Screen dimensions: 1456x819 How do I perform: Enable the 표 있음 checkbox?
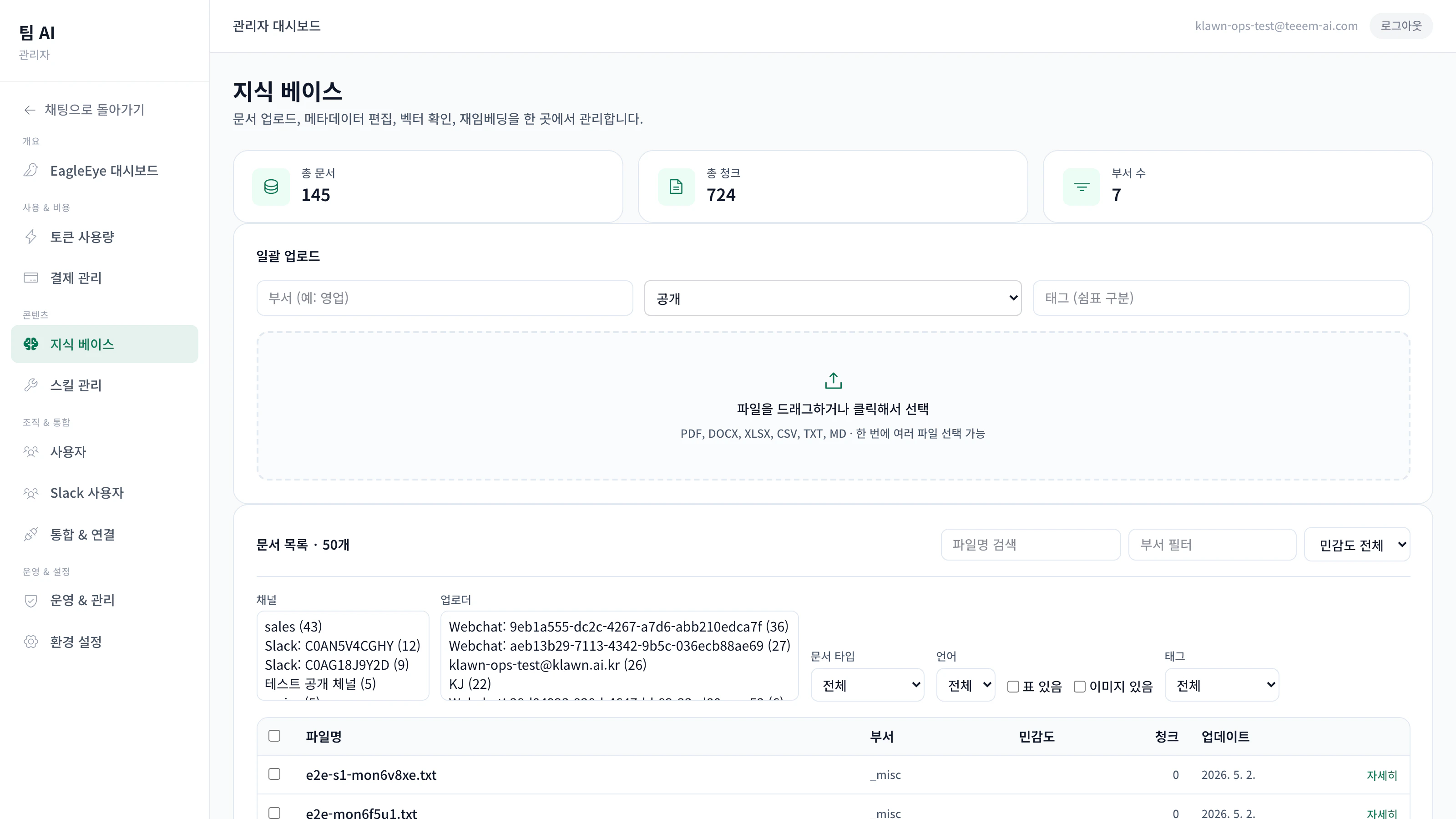pos(1013,686)
